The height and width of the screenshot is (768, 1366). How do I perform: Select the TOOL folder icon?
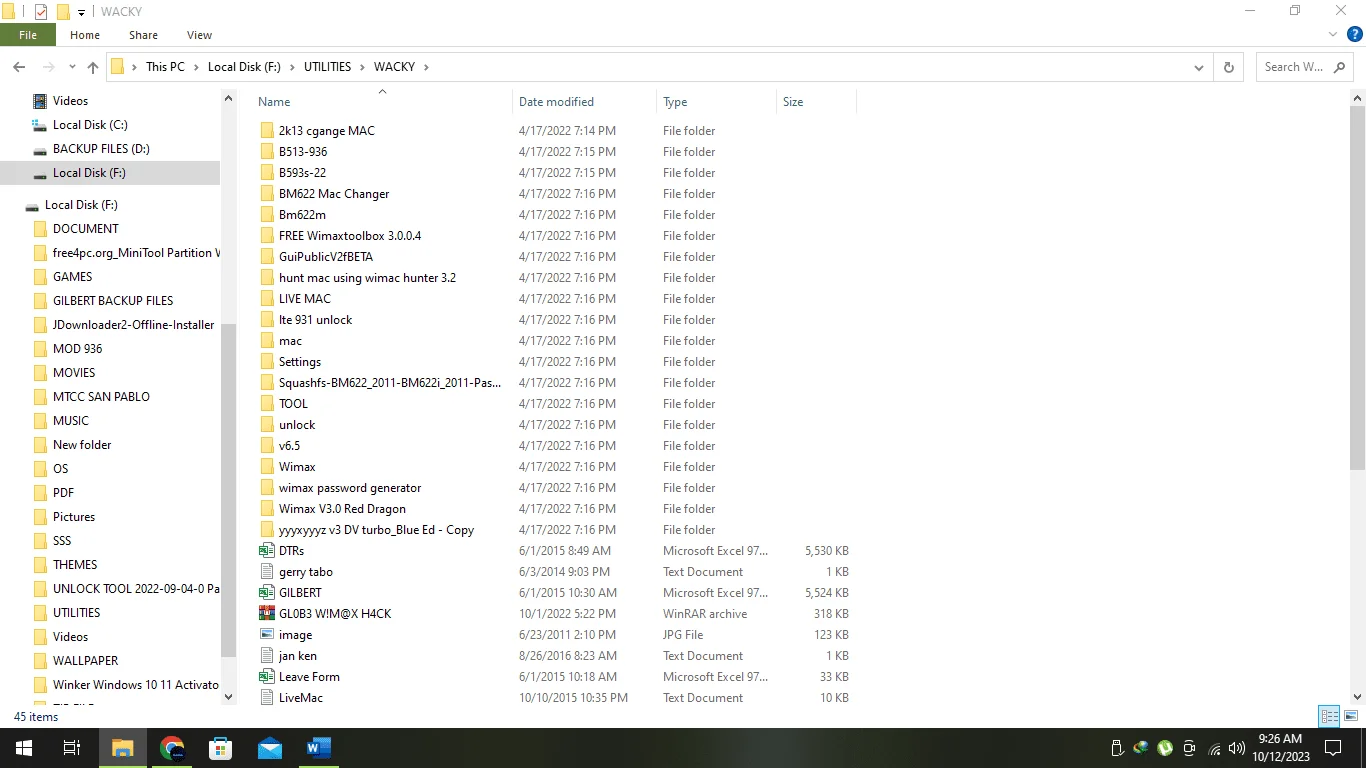266,404
